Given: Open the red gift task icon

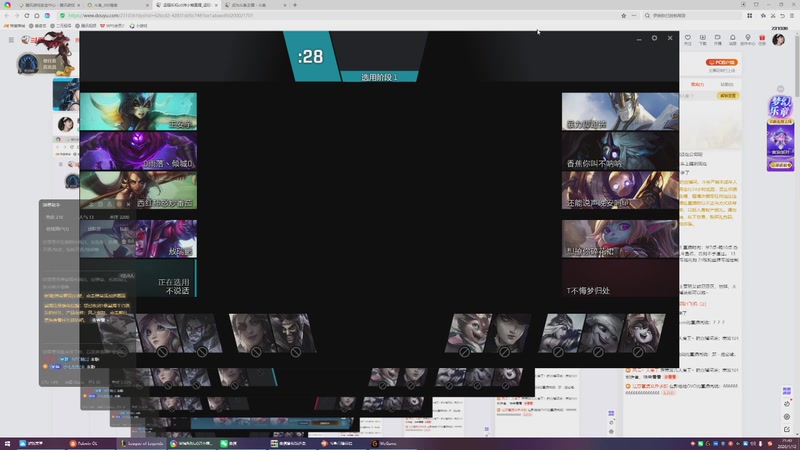Looking at the screenshot, I should pyautogui.click(x=762, y=39).
